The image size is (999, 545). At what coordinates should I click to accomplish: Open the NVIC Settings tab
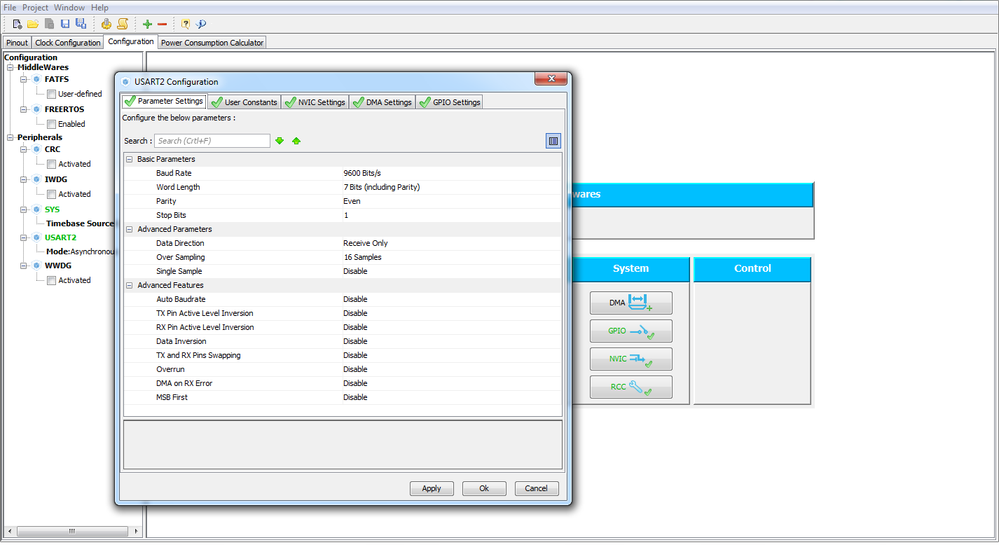click(x=315, y=102)
